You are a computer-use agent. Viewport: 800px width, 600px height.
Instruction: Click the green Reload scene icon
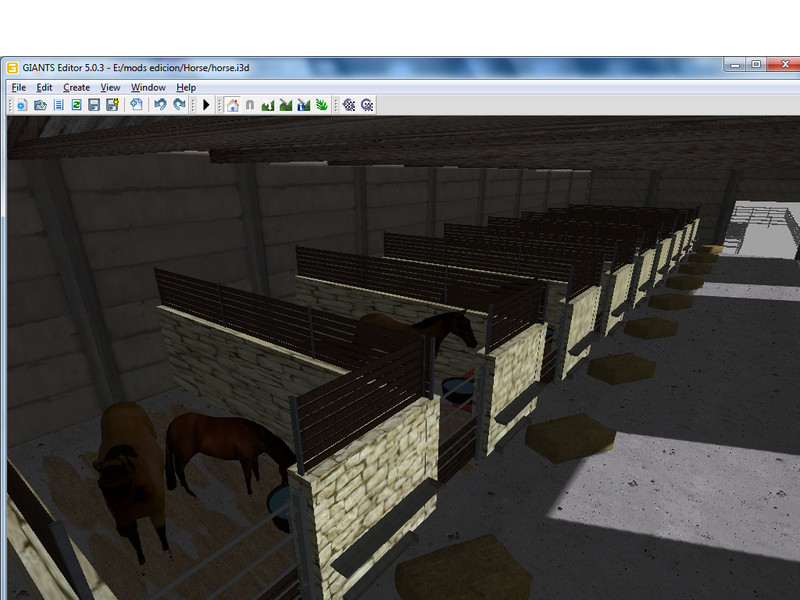[x=76, y=104]
